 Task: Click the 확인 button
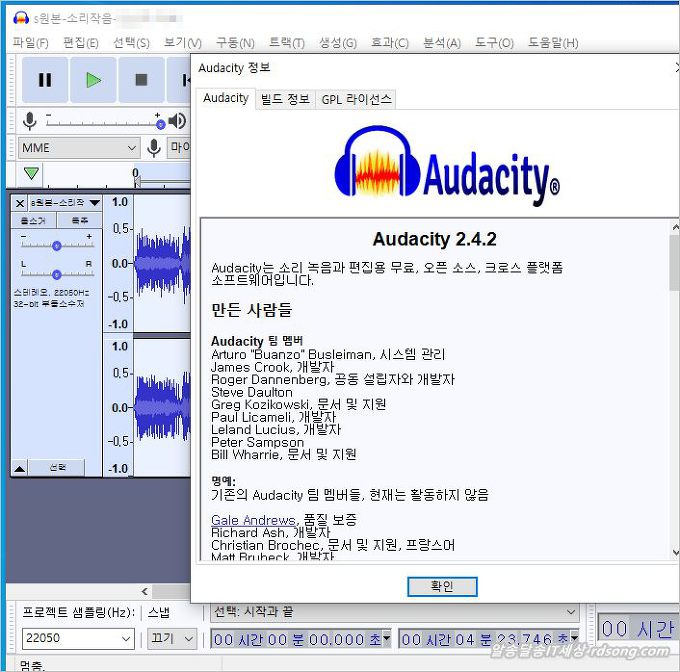click(442, 587)
